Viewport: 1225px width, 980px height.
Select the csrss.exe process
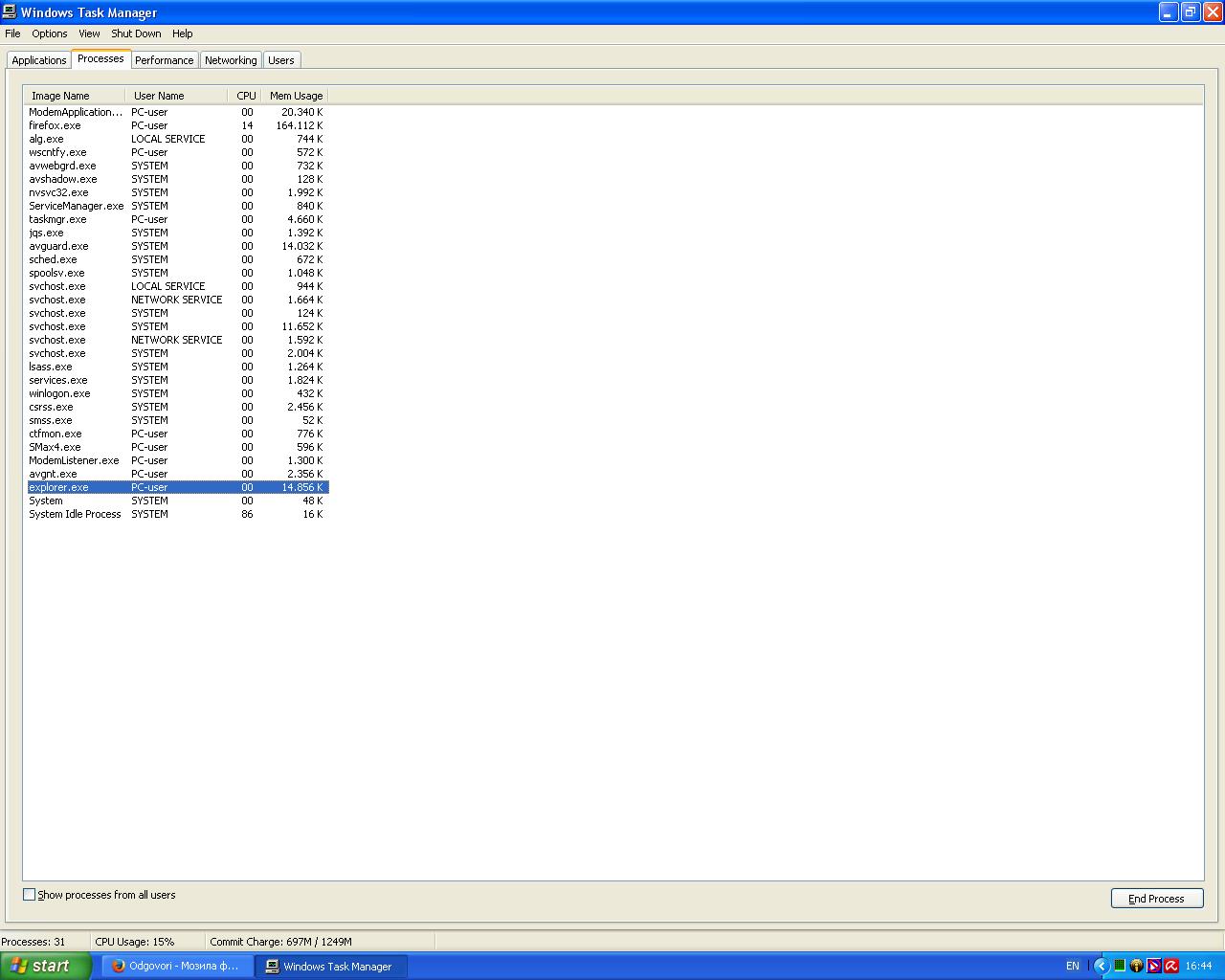177,407
